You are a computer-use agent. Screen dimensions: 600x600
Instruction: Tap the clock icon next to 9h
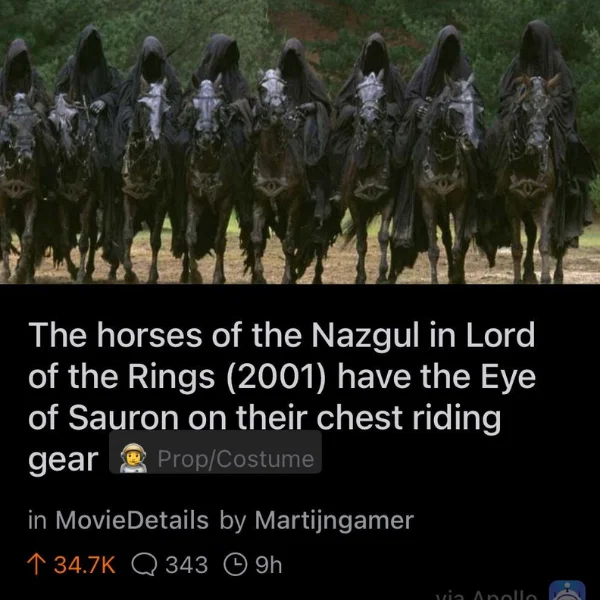(x=235, y=565)
